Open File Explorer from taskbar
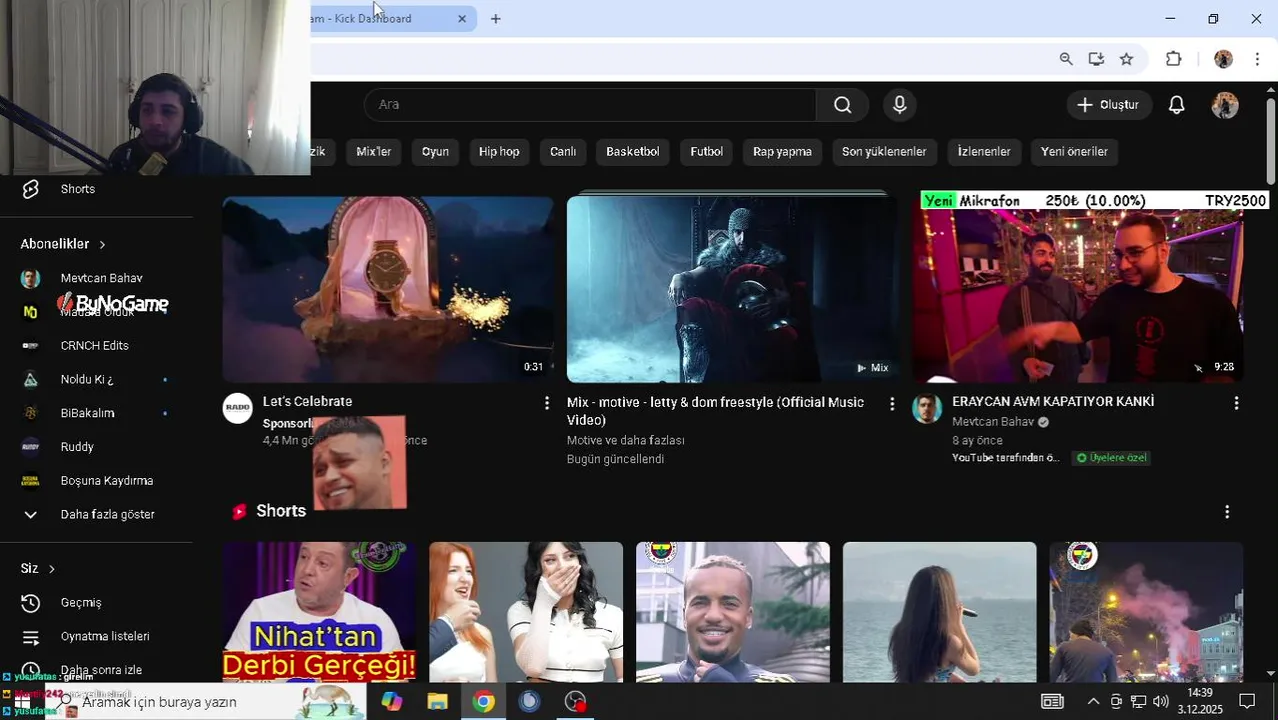The width and height of the screenshot is (1278, 720). tap(437, 702)
